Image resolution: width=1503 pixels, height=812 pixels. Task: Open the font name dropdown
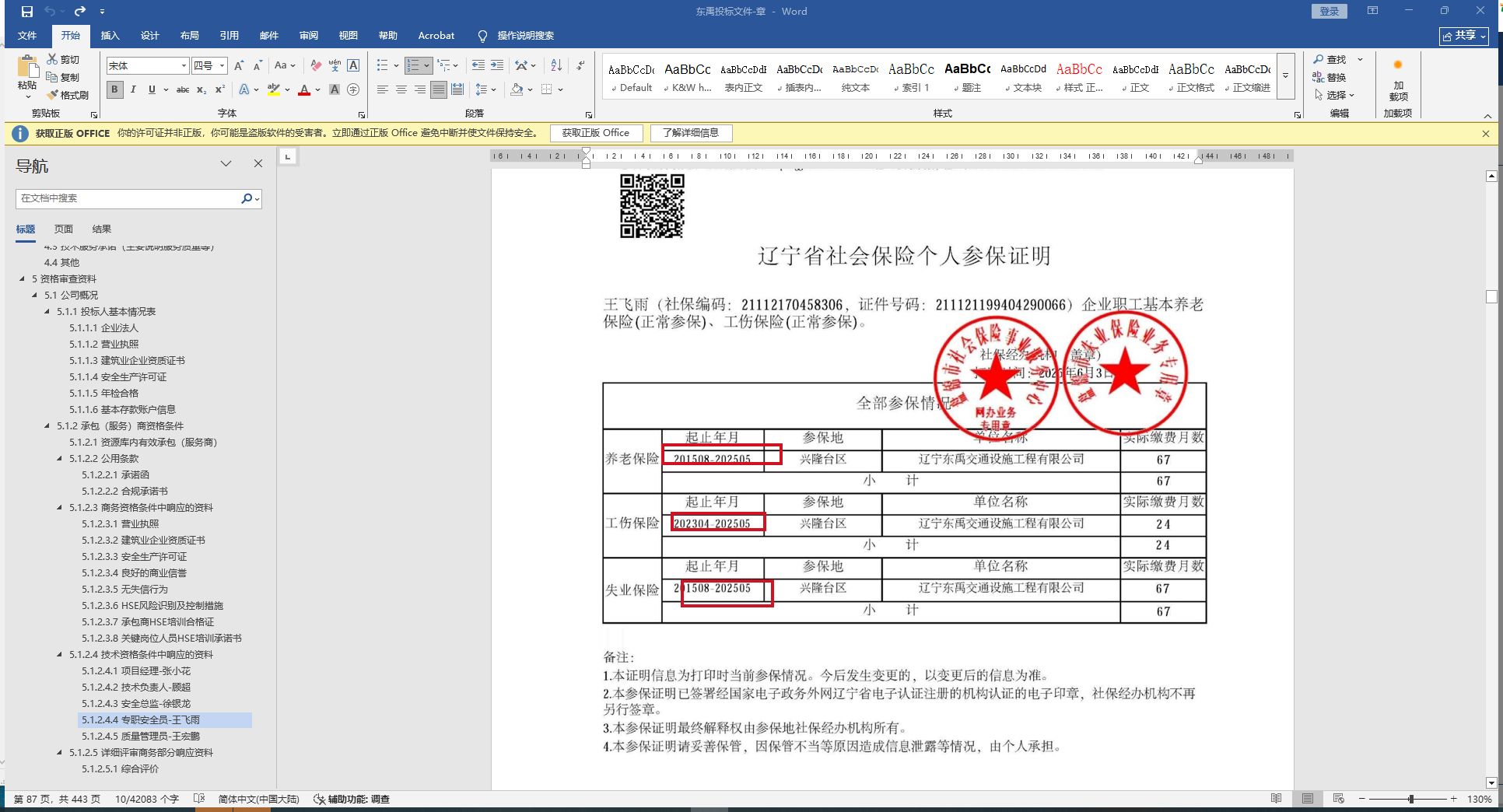(x=184, y=66)
